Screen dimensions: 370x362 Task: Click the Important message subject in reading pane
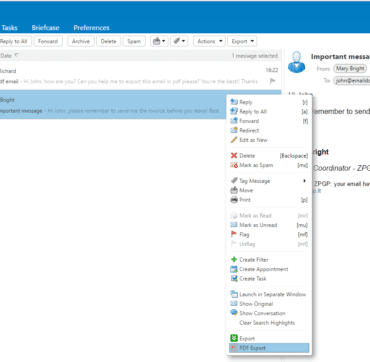[x=340, y=57]
